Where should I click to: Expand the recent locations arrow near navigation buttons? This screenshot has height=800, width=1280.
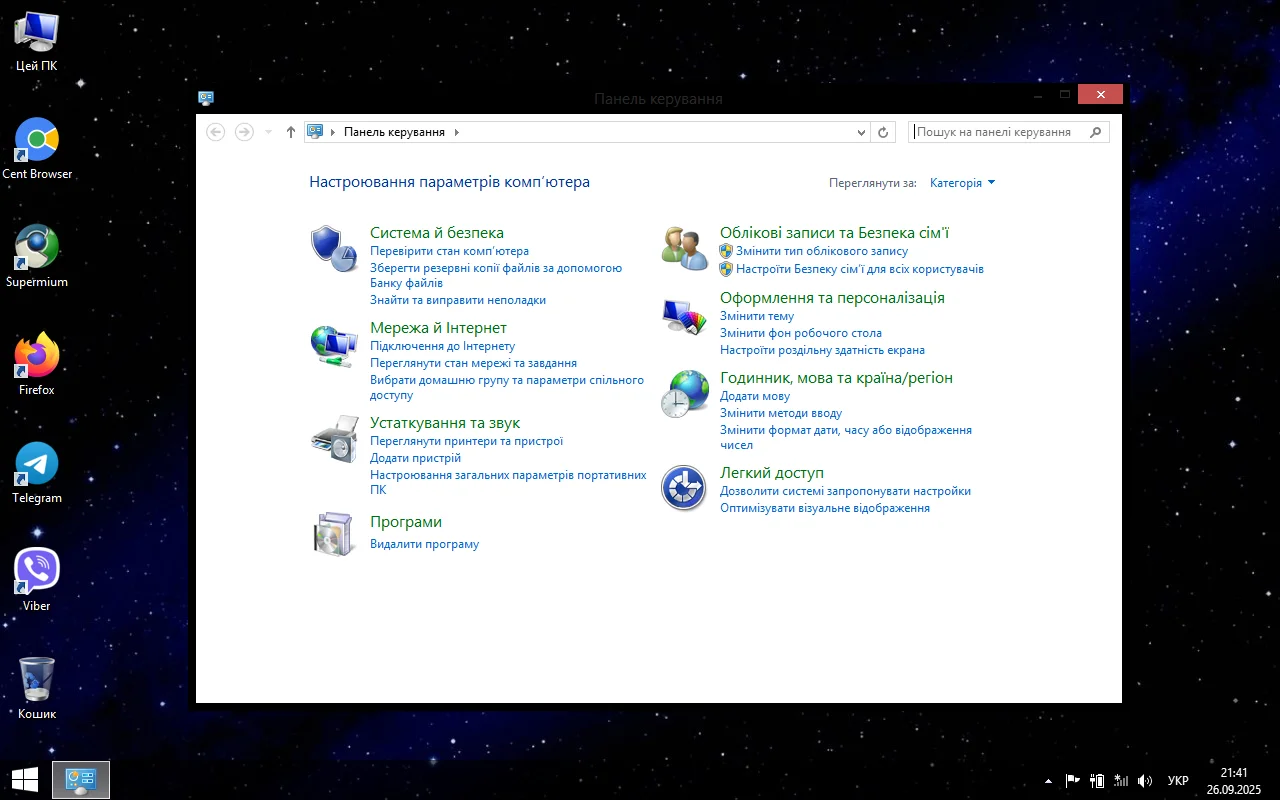[268, 132]
